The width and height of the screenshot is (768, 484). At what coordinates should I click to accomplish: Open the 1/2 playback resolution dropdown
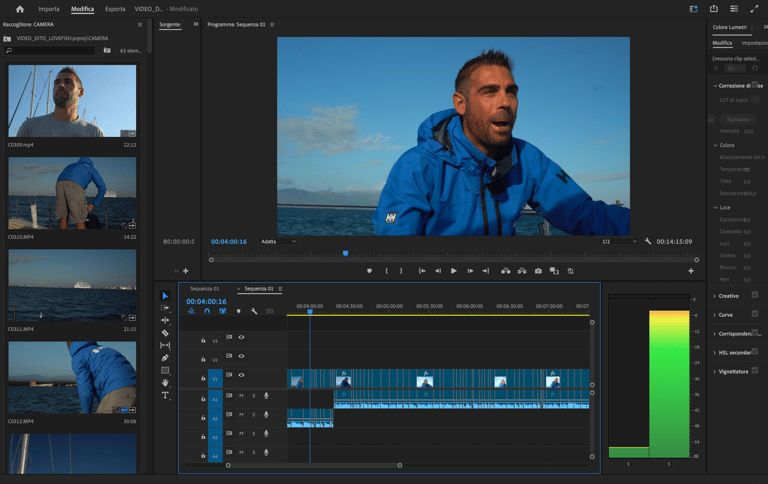[619, 242]
